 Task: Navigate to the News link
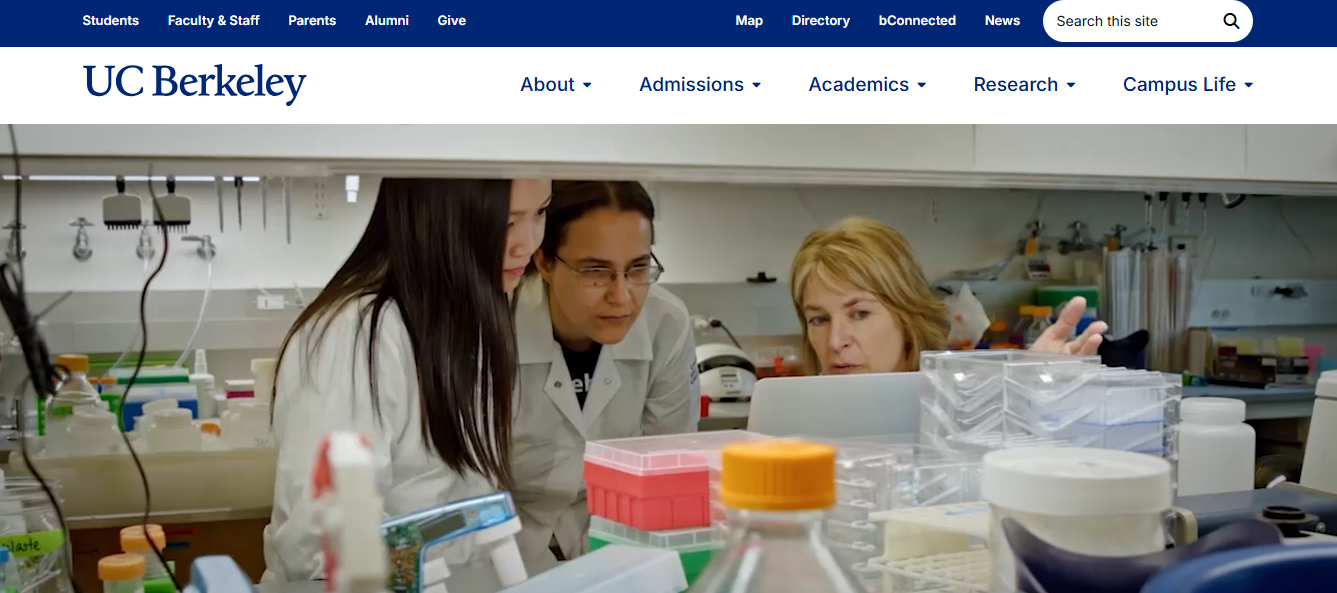(1002, 21)
